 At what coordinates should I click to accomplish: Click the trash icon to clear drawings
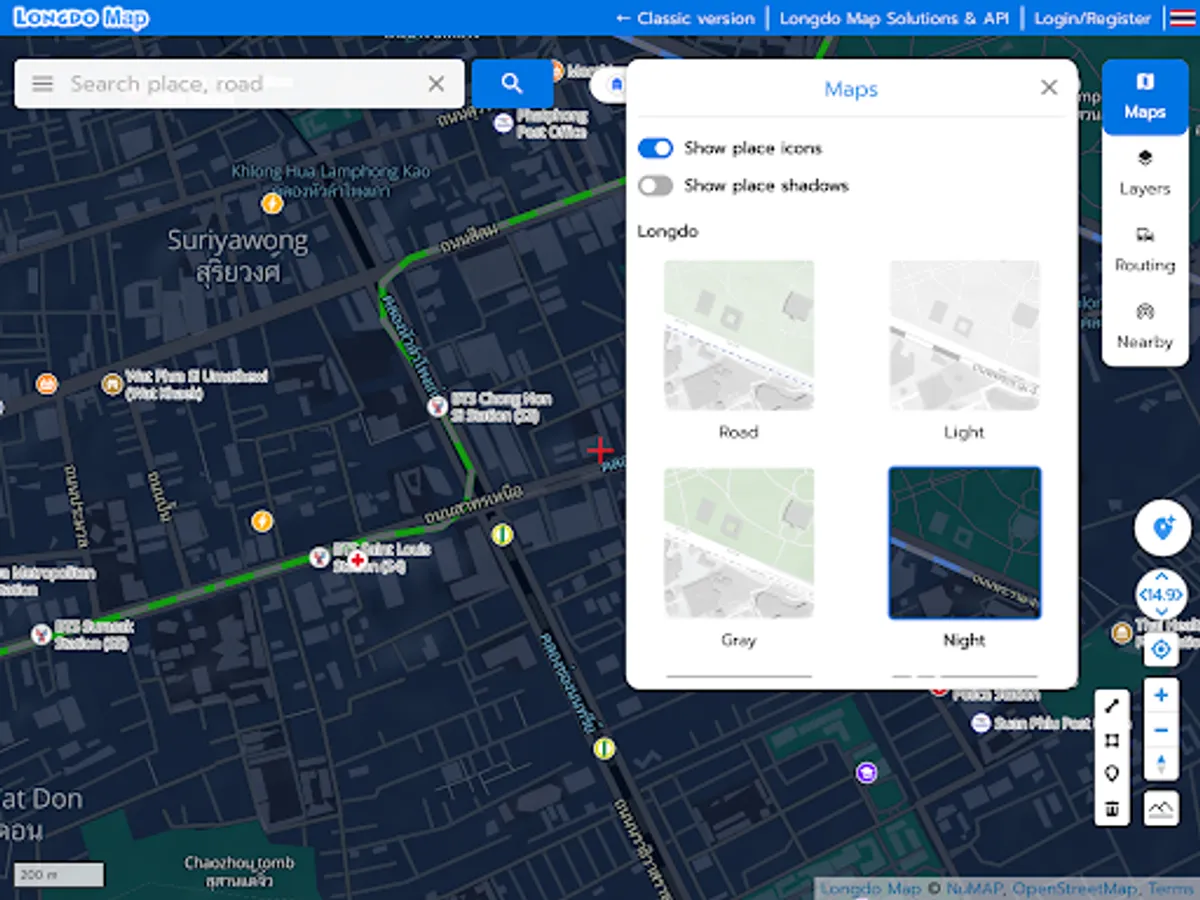coord(1112,810)
